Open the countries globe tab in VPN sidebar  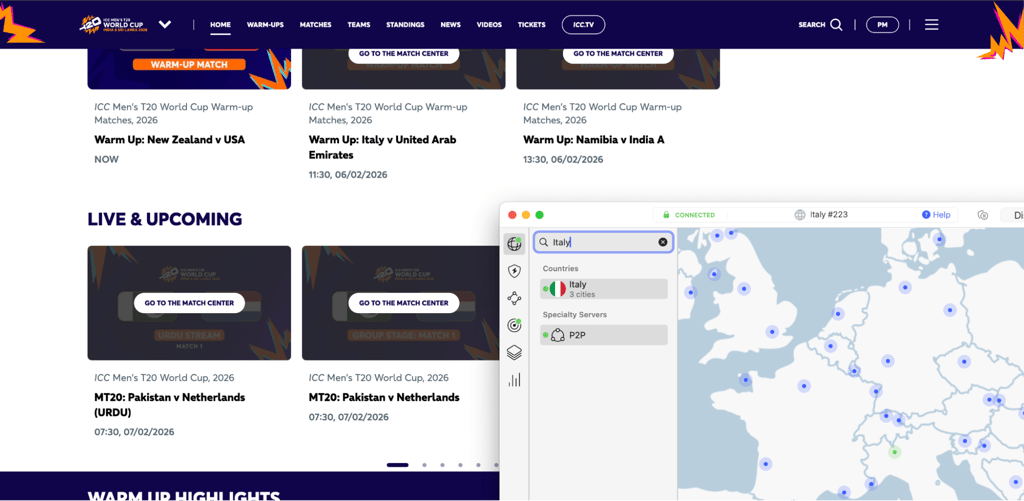pos(514,244)
